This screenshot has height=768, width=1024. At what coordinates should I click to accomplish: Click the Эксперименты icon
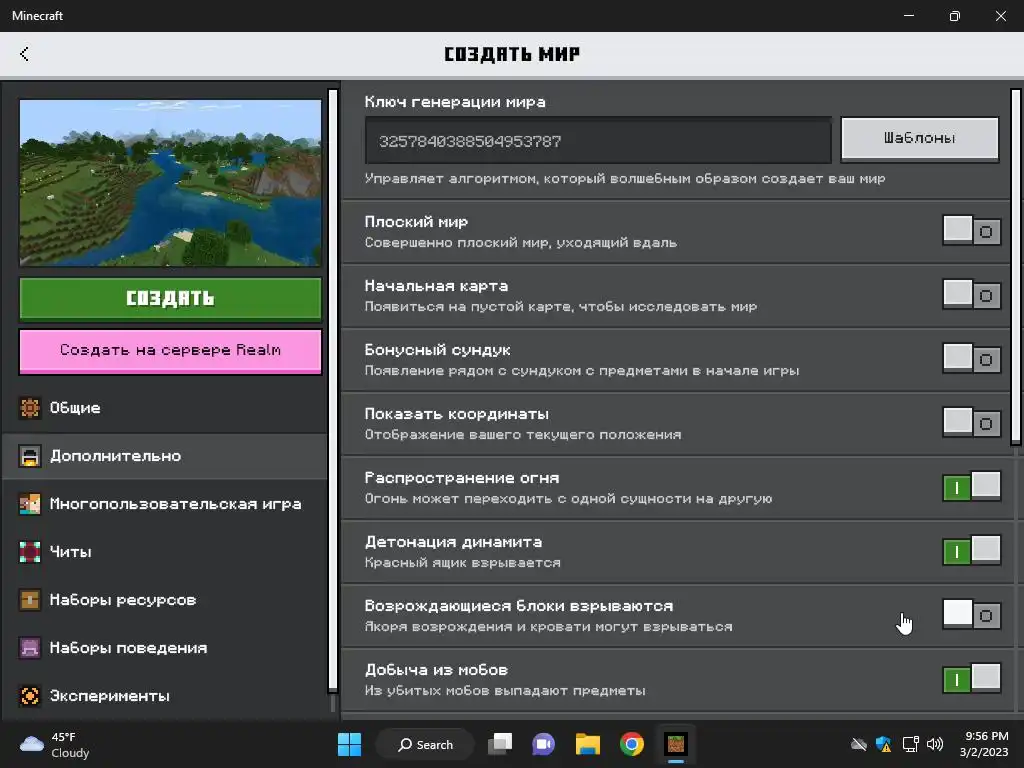tap(29, 696)
